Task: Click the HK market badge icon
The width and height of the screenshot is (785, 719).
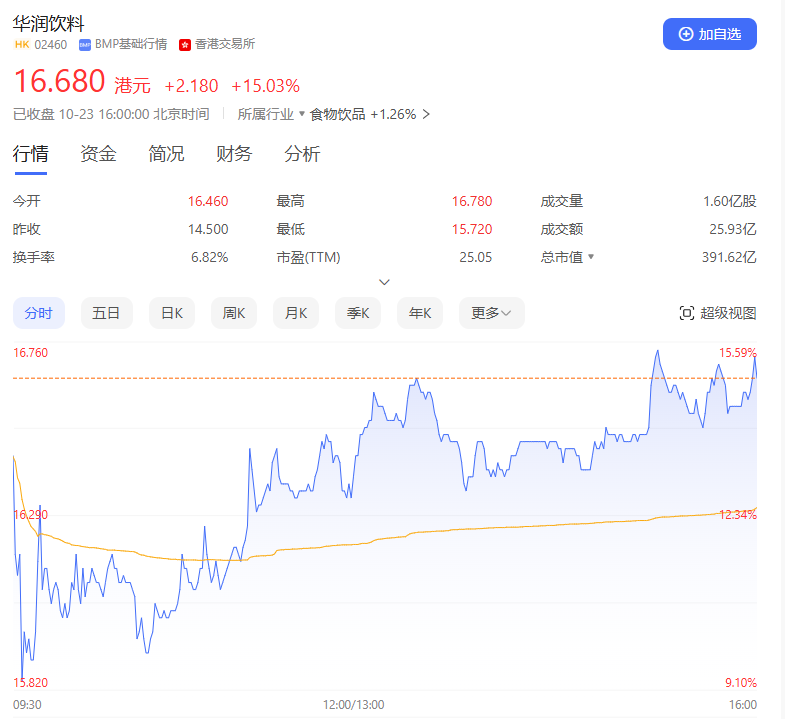Action: [x=22, y=45]
